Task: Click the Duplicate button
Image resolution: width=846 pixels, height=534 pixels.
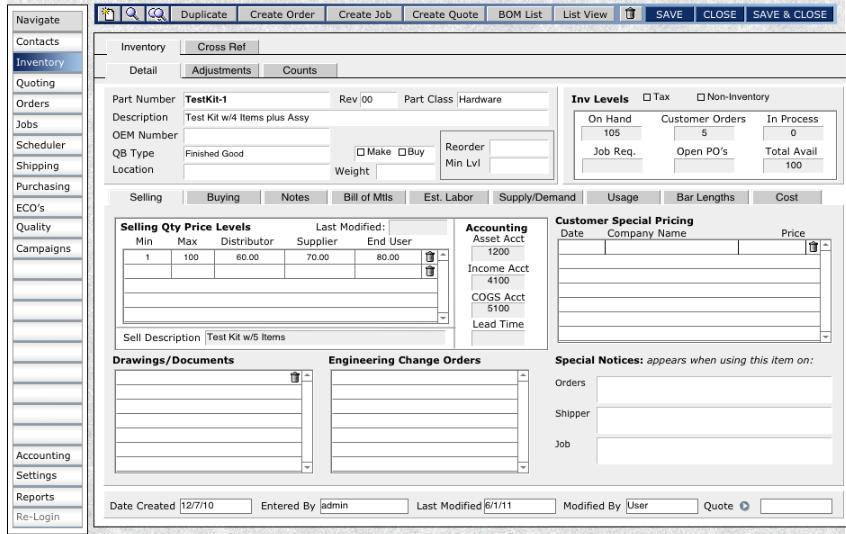Action: (204, 15)
